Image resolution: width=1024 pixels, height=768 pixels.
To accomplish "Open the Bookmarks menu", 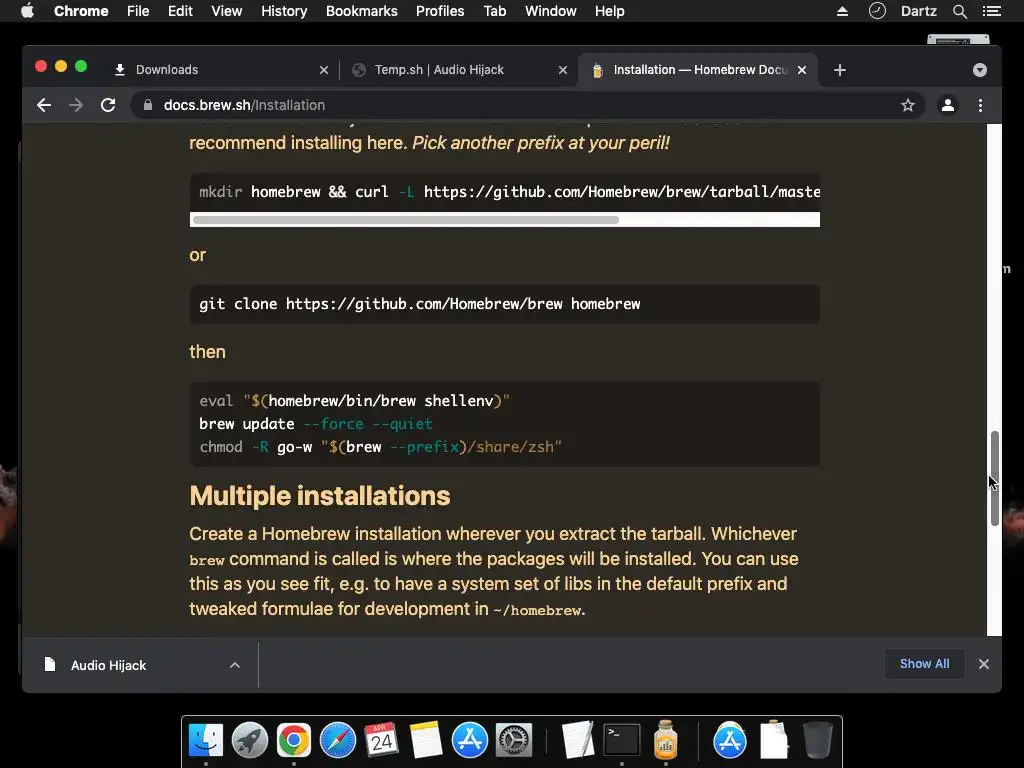I will (x=361, y=11).
